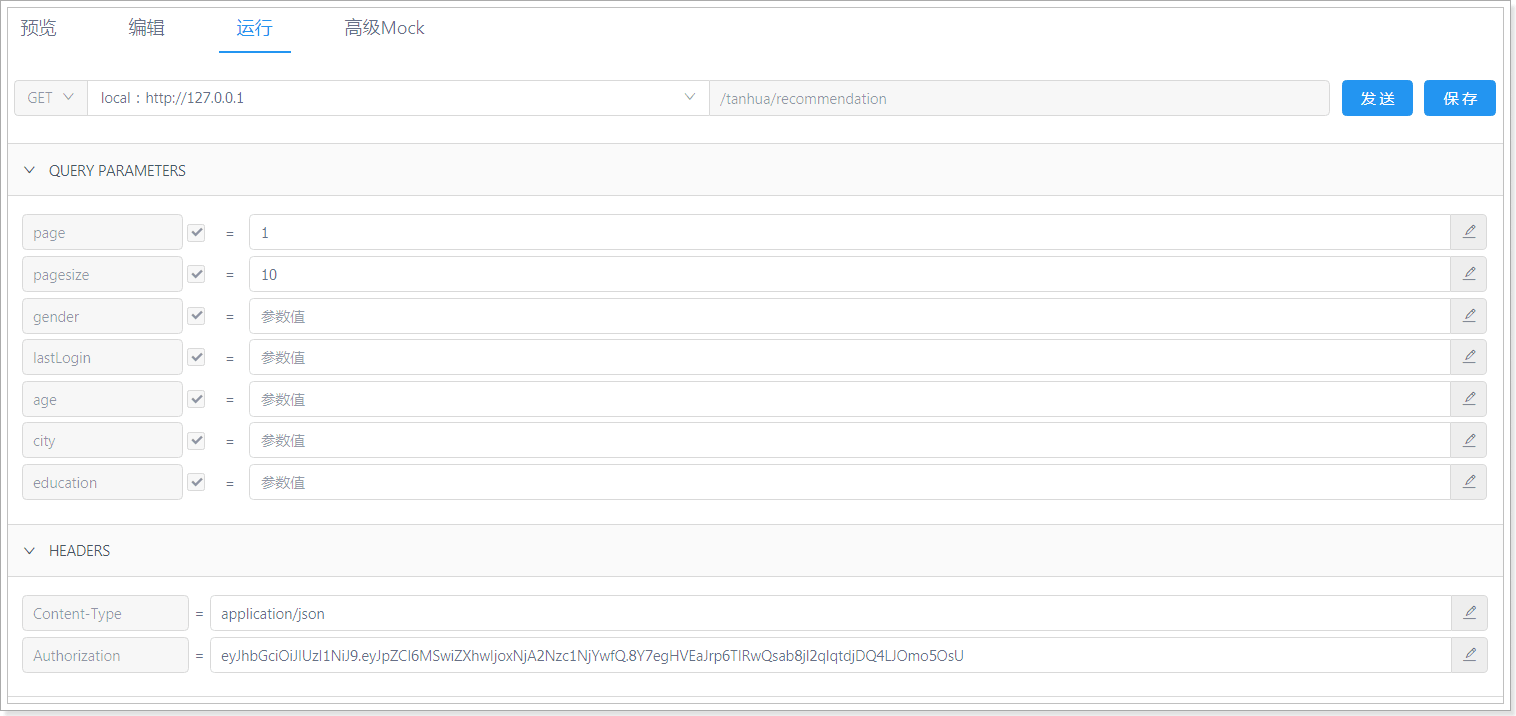Click the edit icon for Authorization header
1516x716 pixels.
(1469, 655)
